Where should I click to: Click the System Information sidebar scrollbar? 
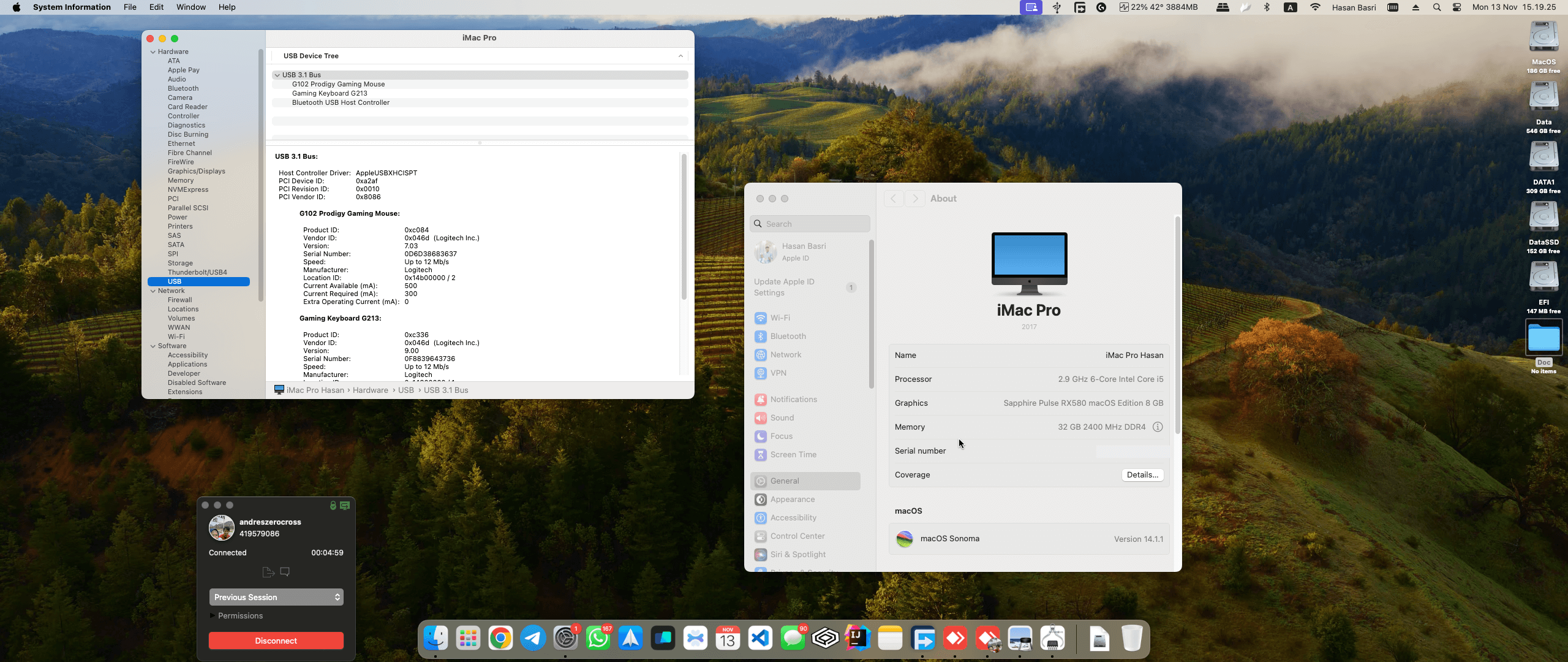[x=261, y=175]
